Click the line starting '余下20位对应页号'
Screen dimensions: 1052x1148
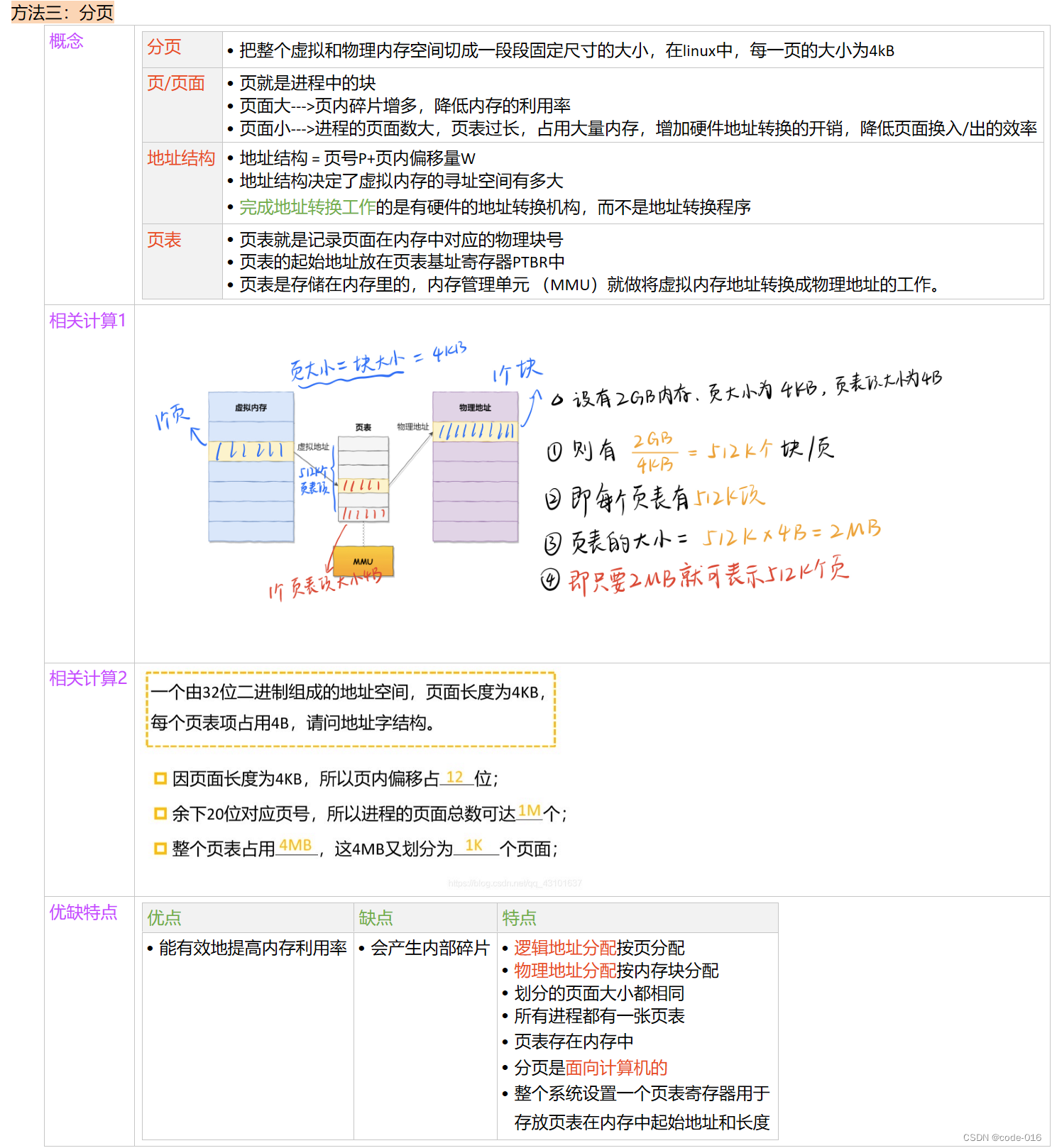[369, 814]
